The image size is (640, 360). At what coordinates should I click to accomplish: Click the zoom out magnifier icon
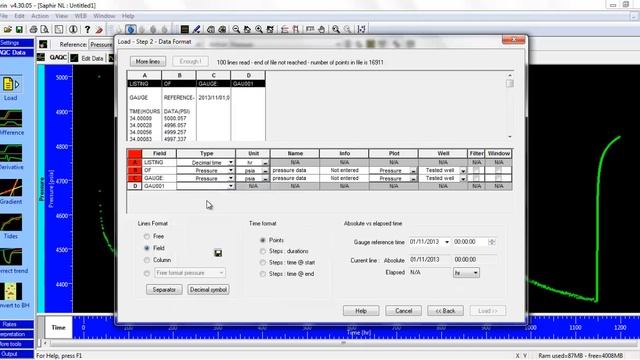(x=236, y=29)
